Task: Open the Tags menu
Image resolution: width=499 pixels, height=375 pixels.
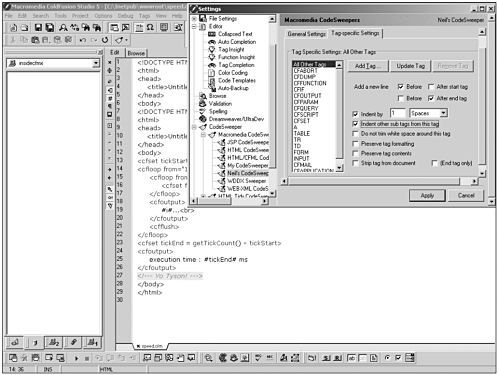Action: click(x=144, y=16)
